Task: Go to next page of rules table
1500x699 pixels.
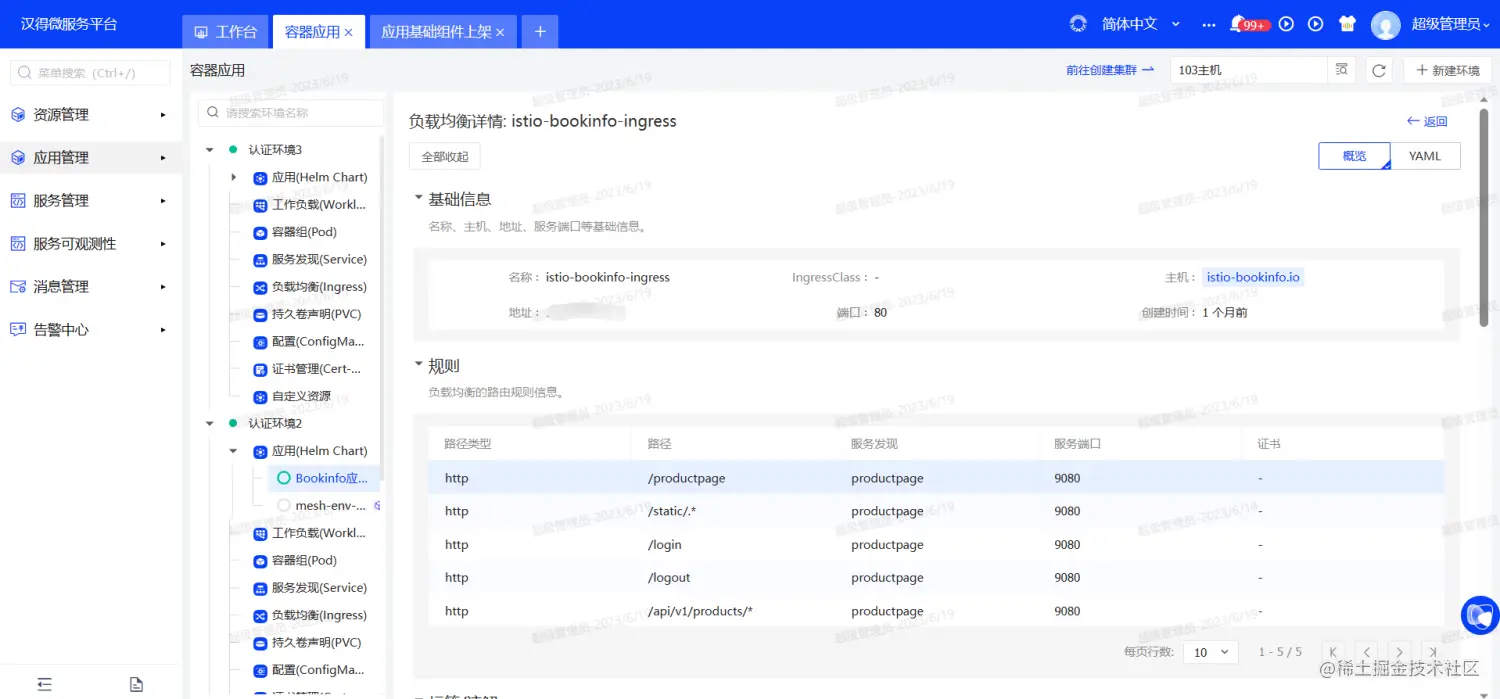Action: coord(1400,652)
